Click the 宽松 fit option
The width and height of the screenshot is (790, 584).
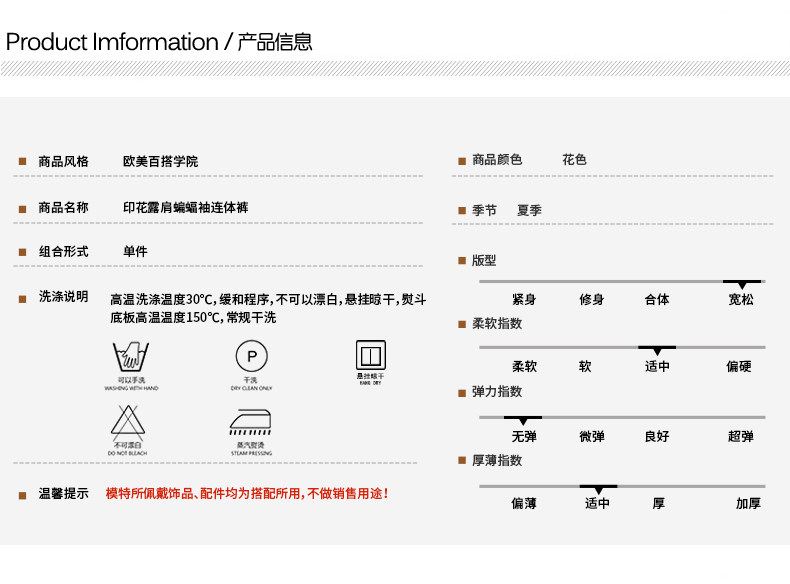pos(741,300)
